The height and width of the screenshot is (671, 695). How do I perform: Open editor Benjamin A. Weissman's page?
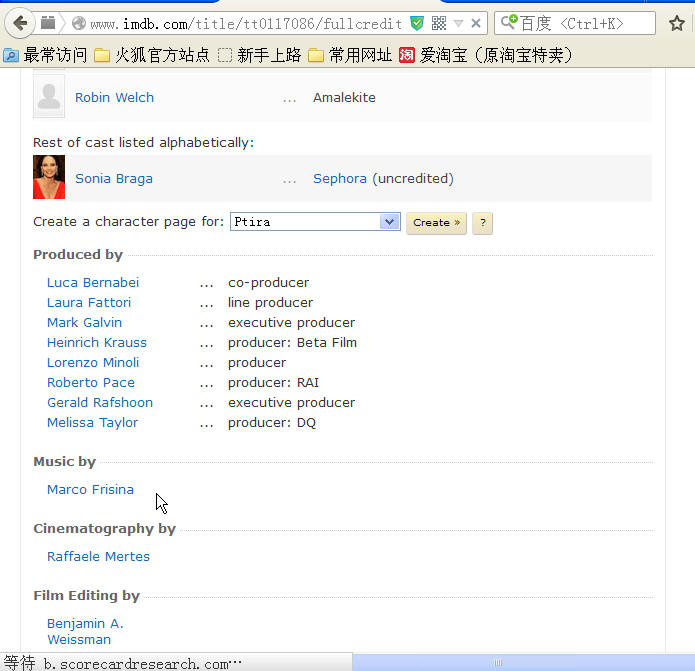85,632
